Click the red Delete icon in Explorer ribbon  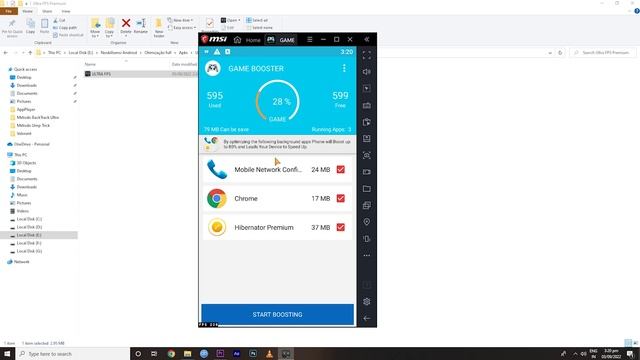(126, 23)
